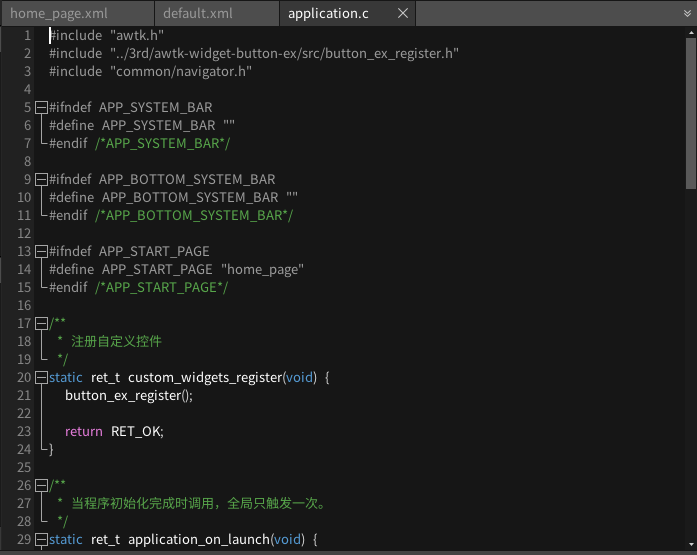The width and height of the screenshot is (697, 555).
Task: Collapse the #ifndef APP_SYSTEM_BAR fold
Action: click(x=41, y=107)
